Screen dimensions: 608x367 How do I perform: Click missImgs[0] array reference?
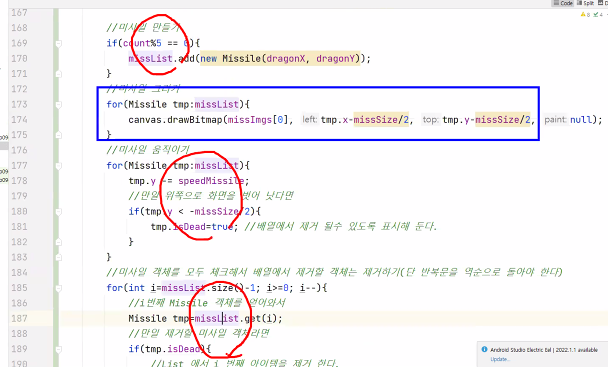[x=258, y=119]
